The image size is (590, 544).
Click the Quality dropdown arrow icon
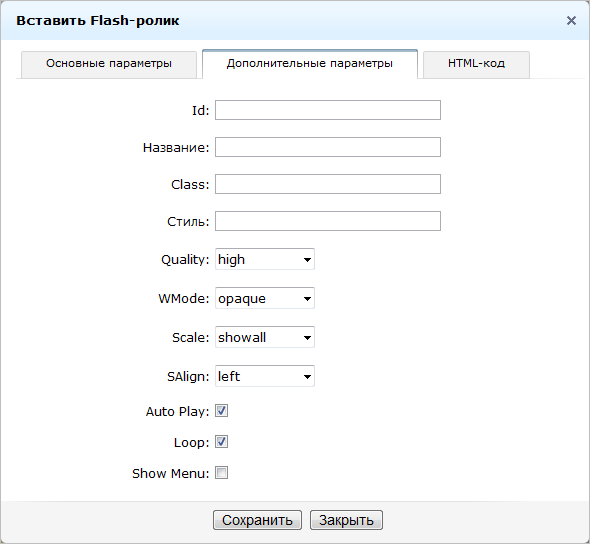(307, 260)
